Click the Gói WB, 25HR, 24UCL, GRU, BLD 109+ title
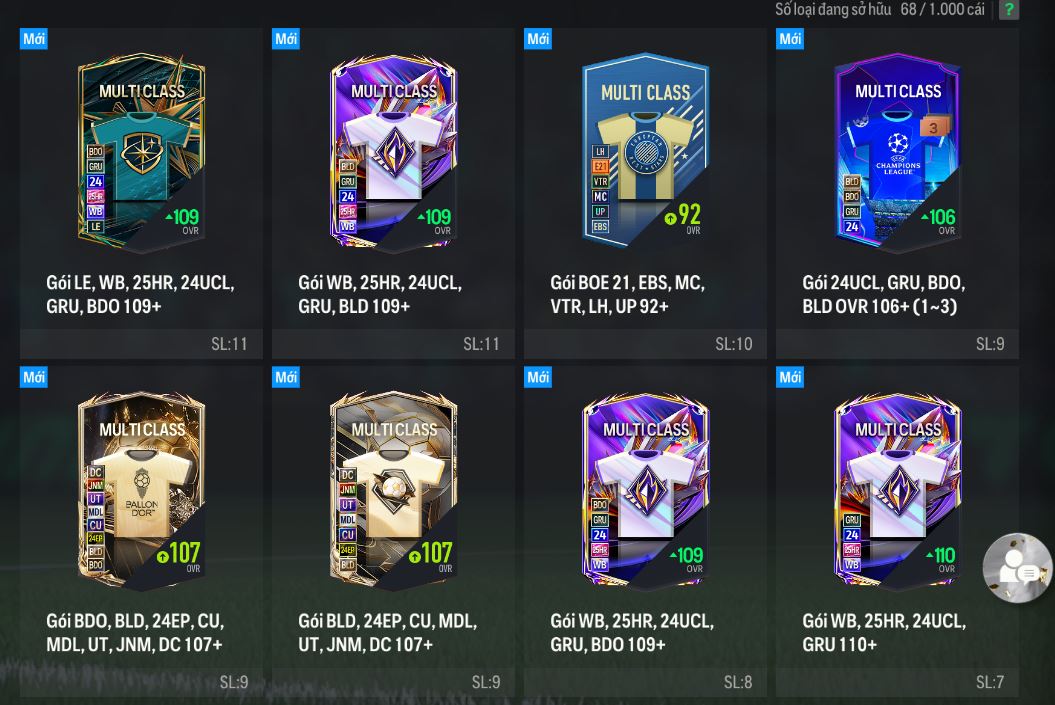1055x705 pixels. click(380, 294)
